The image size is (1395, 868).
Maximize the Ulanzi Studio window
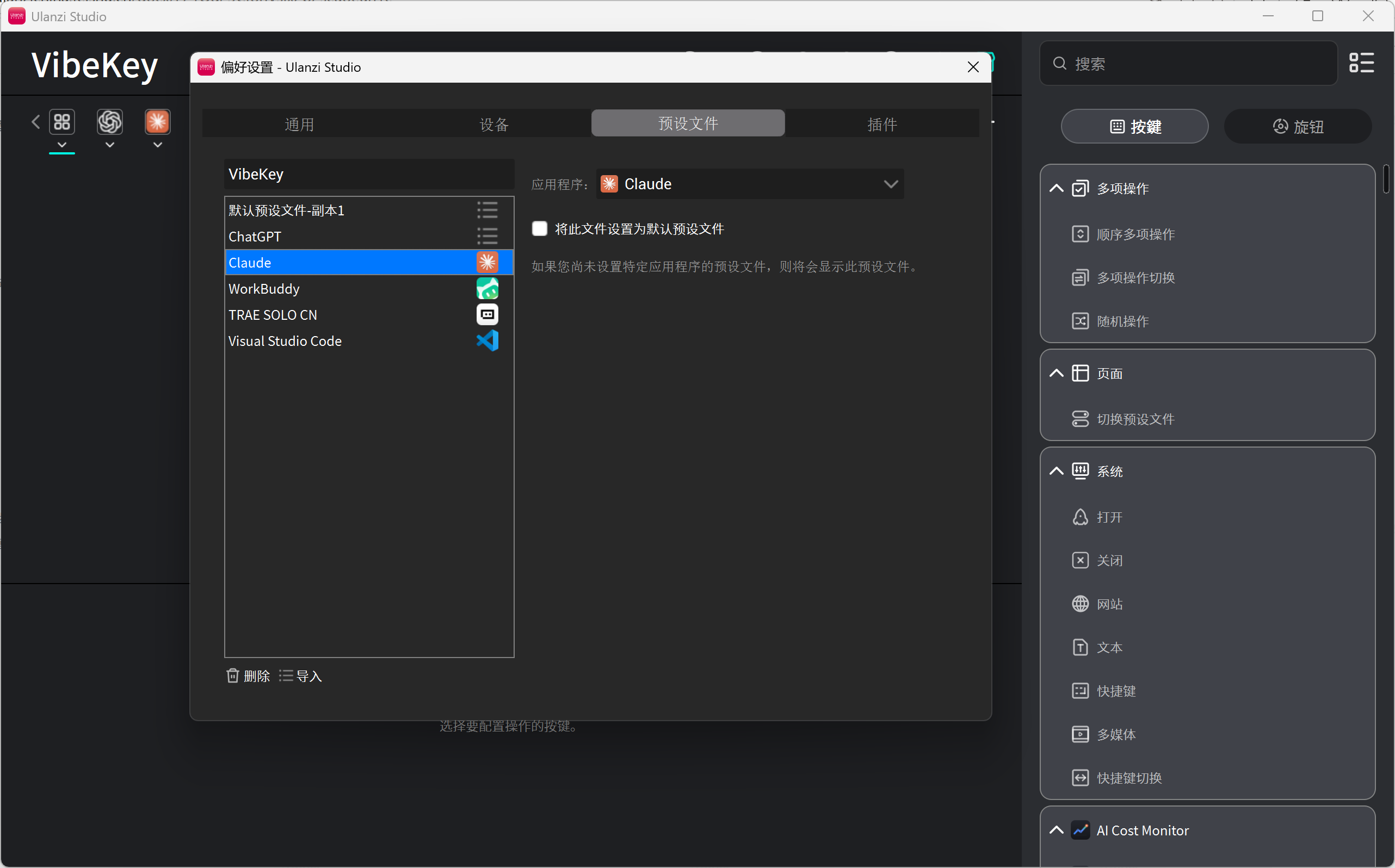[1317, 16]
